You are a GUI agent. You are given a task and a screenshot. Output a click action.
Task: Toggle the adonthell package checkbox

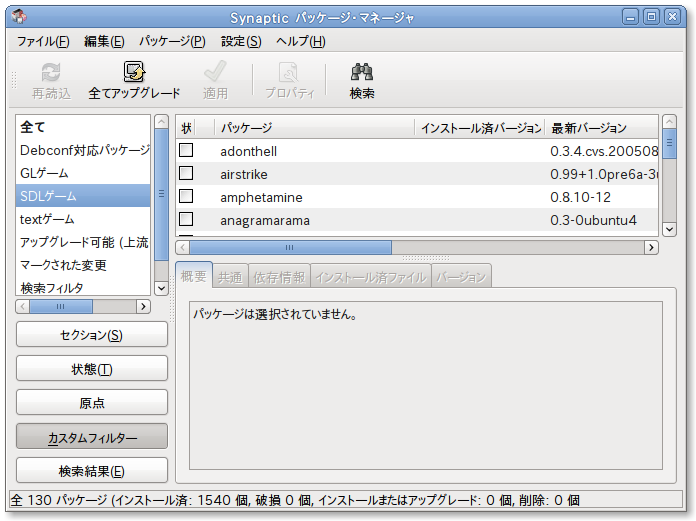(186, 150)
